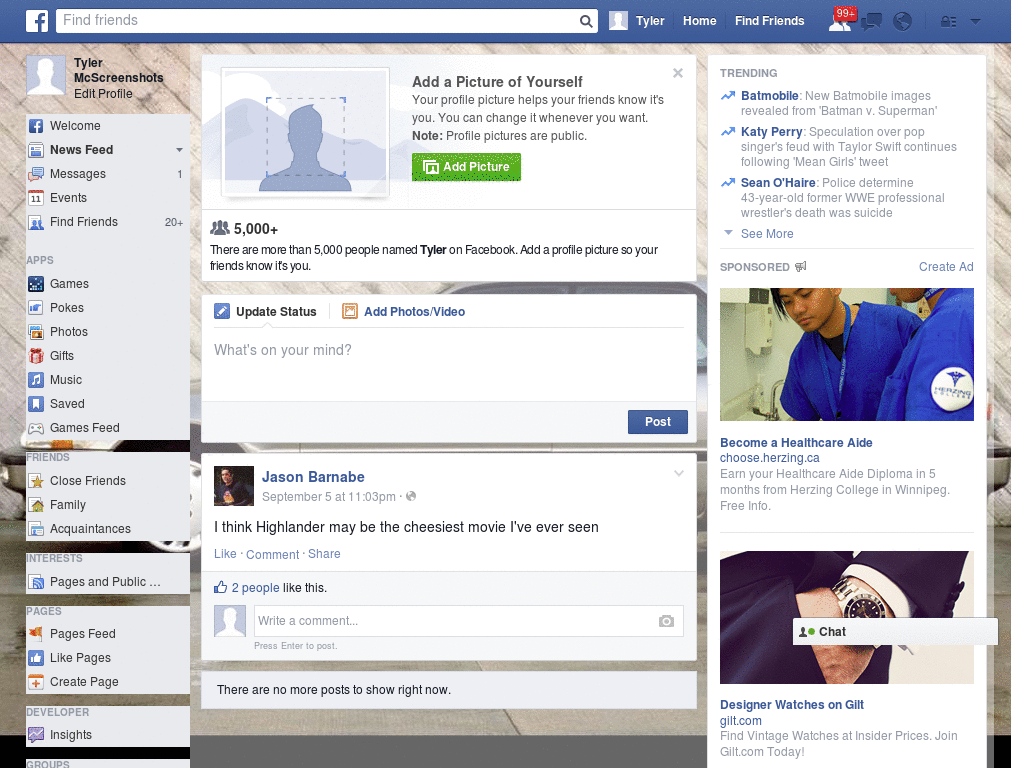This screenshot has height=768, width=1024.
Task: Expand News Feed sort dropdown arrow
Action: (179, 150)
